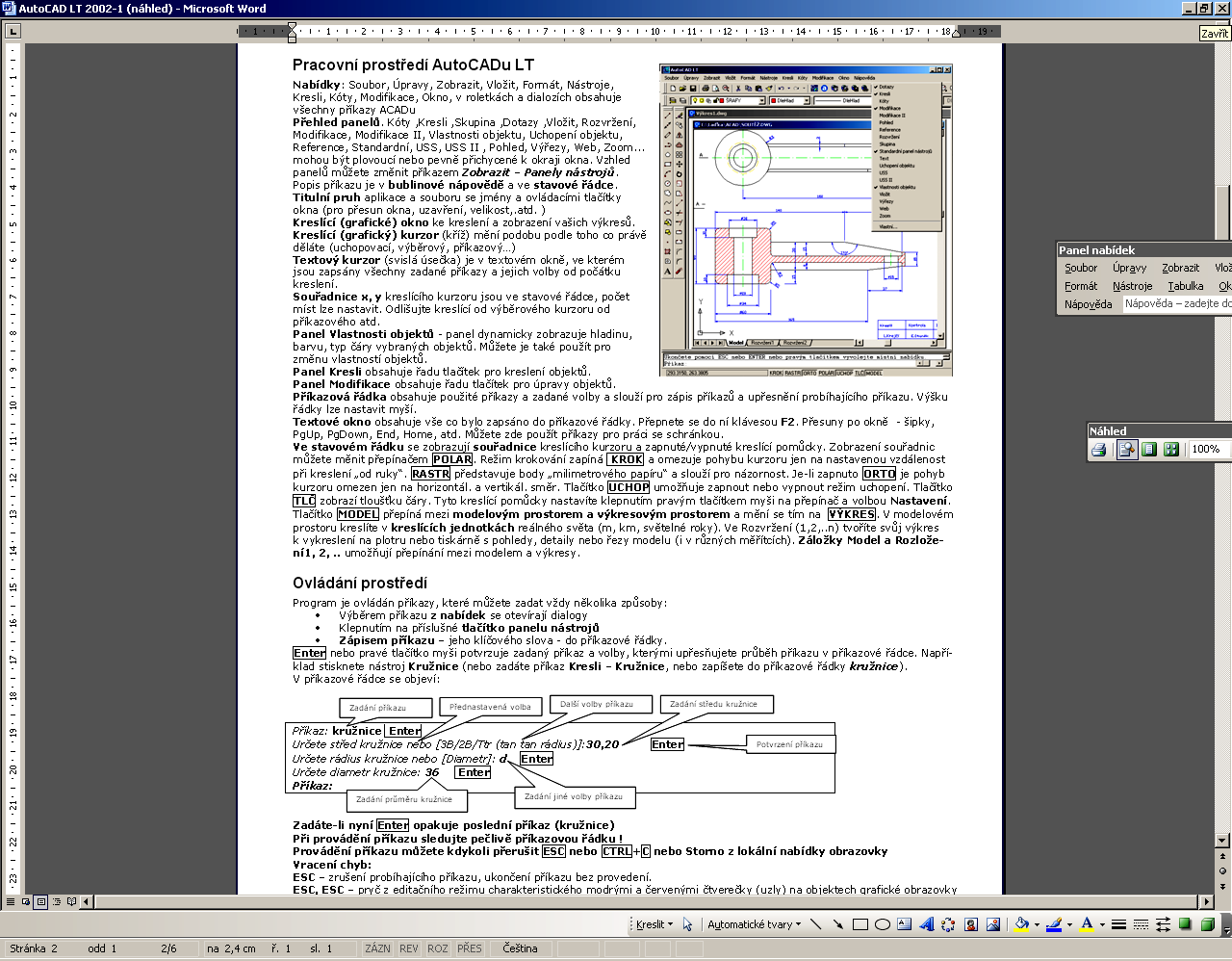The image size is (1232, 961).
Task: Select the Oval drawing tool
Action: tap(883, 924)
